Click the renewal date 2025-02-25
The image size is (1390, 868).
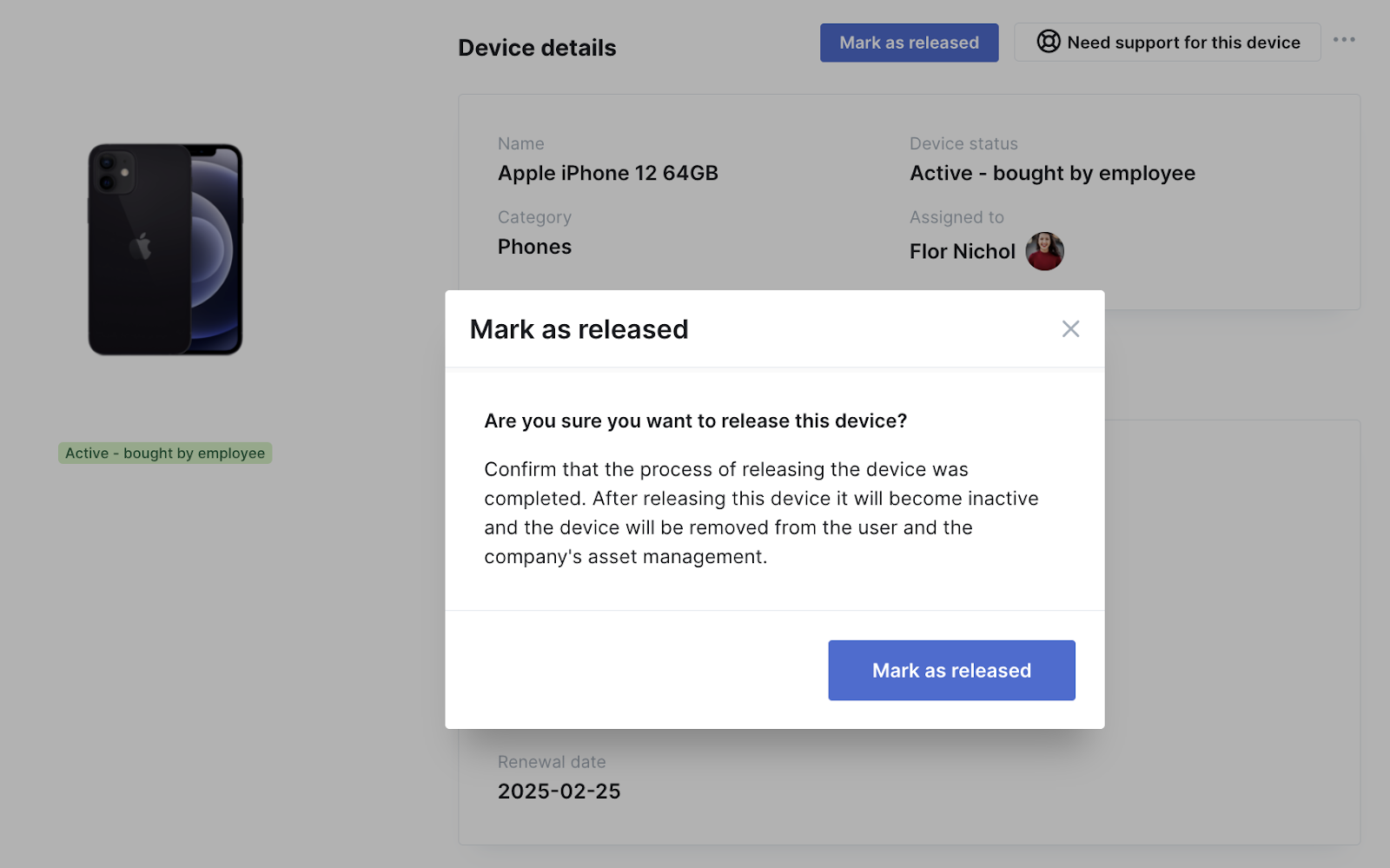click(559, 792)
